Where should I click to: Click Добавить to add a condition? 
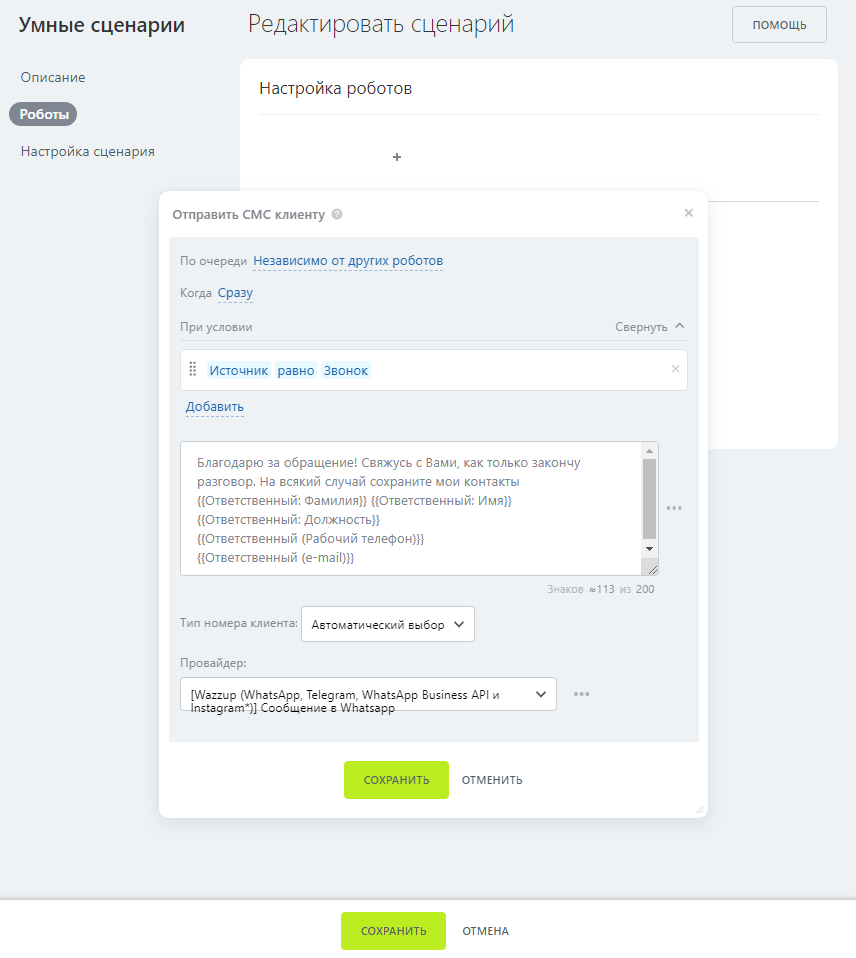tap(215, 407)
